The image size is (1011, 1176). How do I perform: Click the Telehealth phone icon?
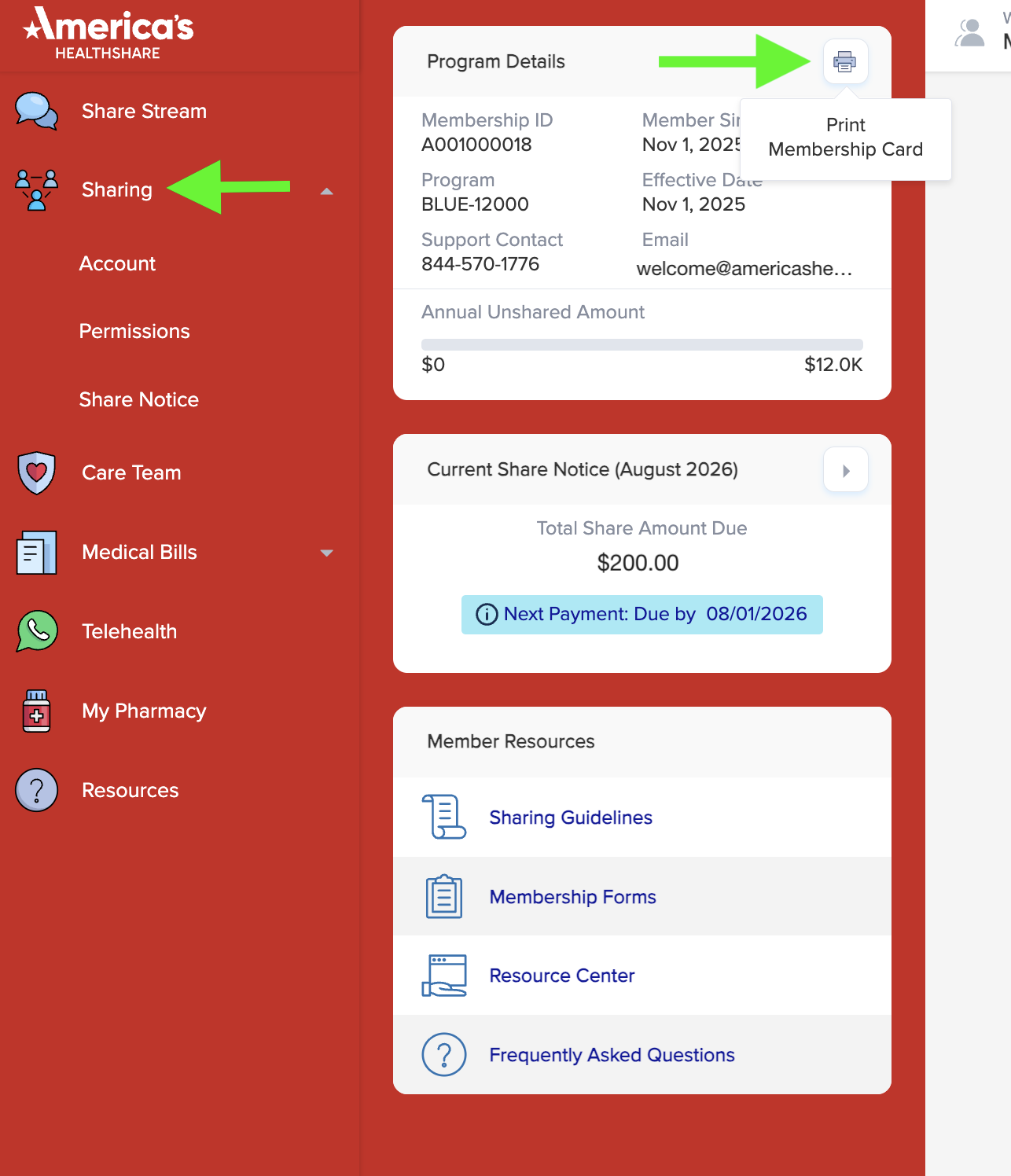point(37,631)
